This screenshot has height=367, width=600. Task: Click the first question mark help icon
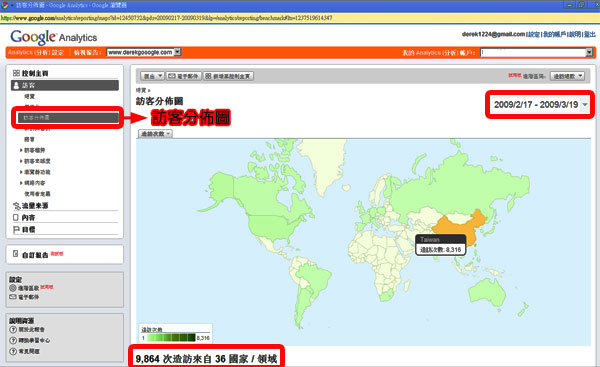[13, 329]
